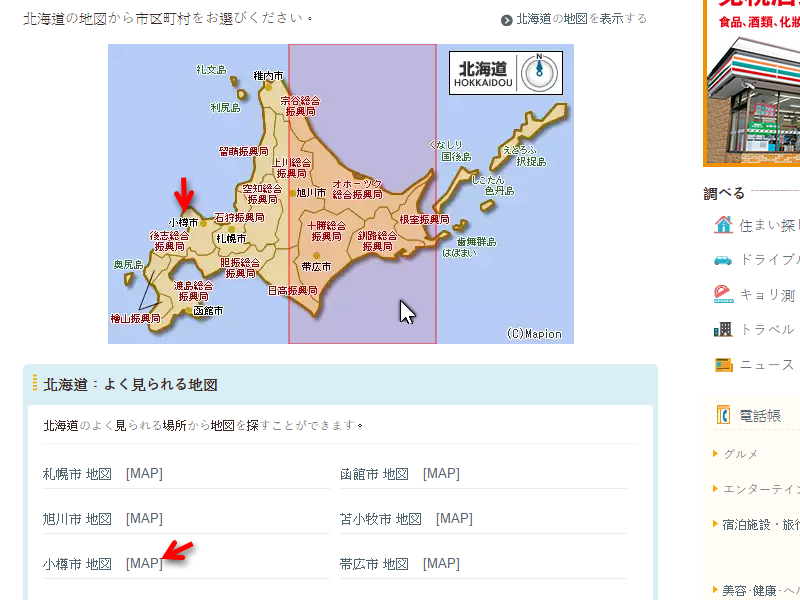Select 釧路総合振興局 on the map
This screenshot has width=800, height=600.
click(377, 241)
